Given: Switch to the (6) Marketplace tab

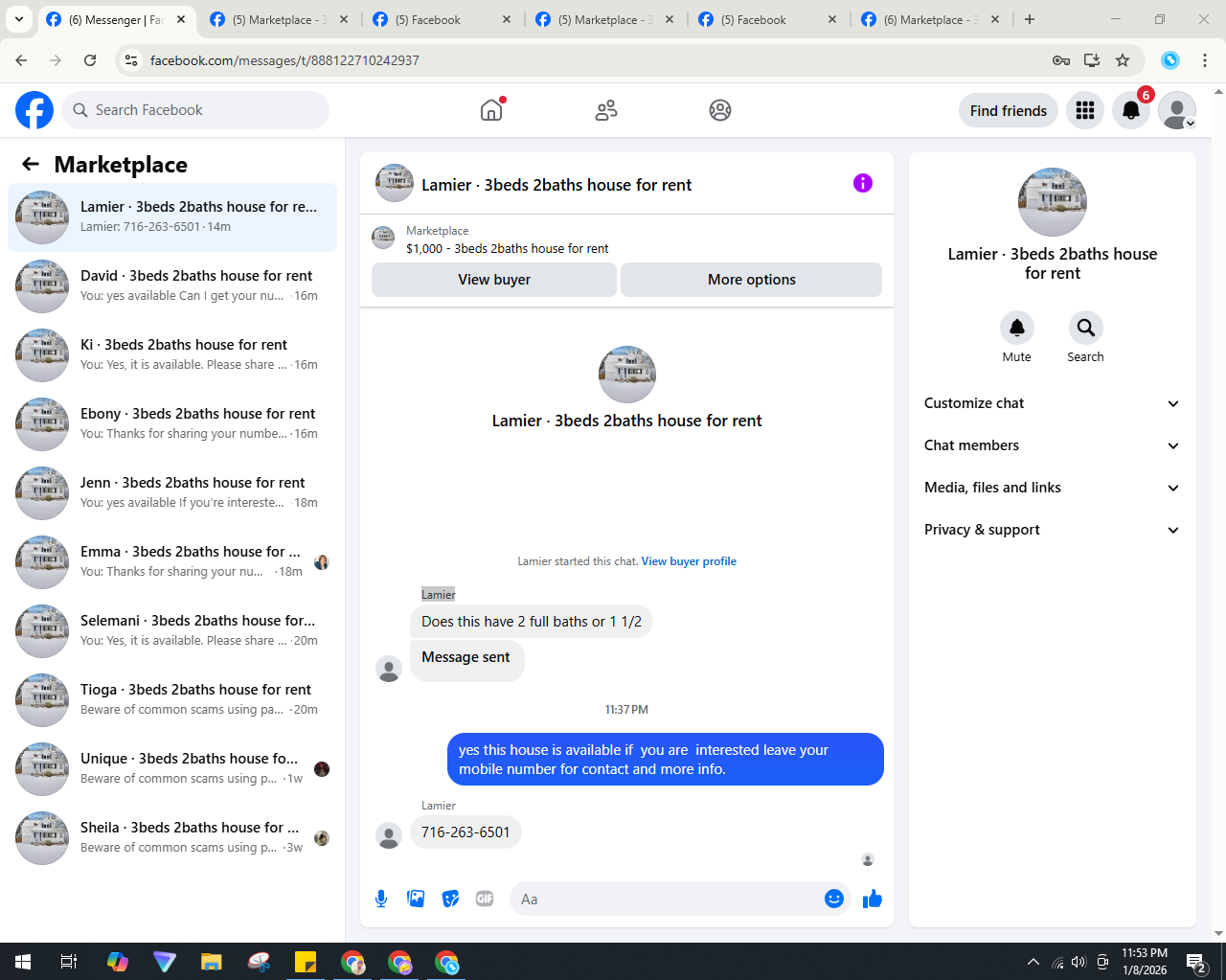Looking at the screenshot, I should point(931,19).
